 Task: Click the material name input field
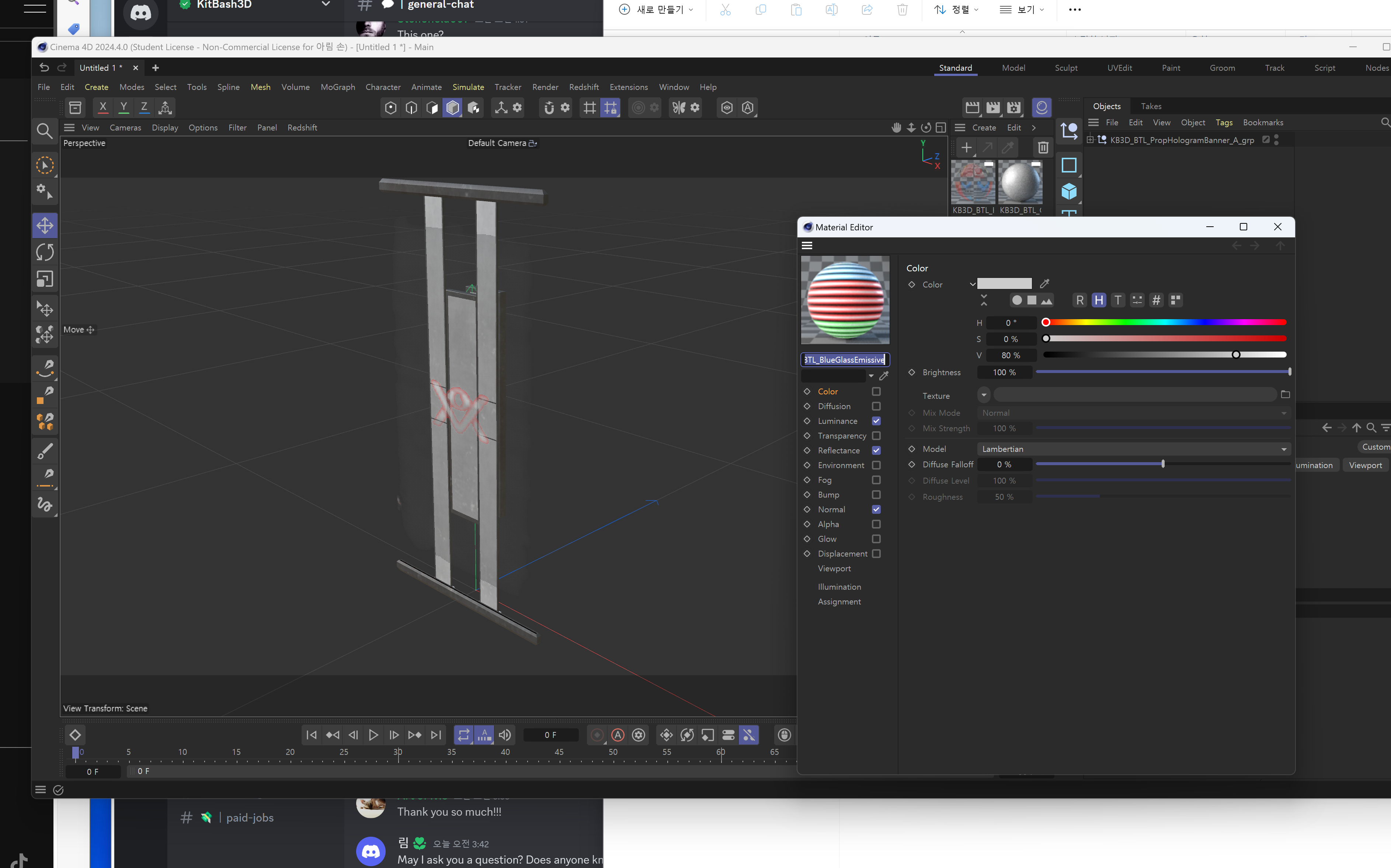pos(845,359)
